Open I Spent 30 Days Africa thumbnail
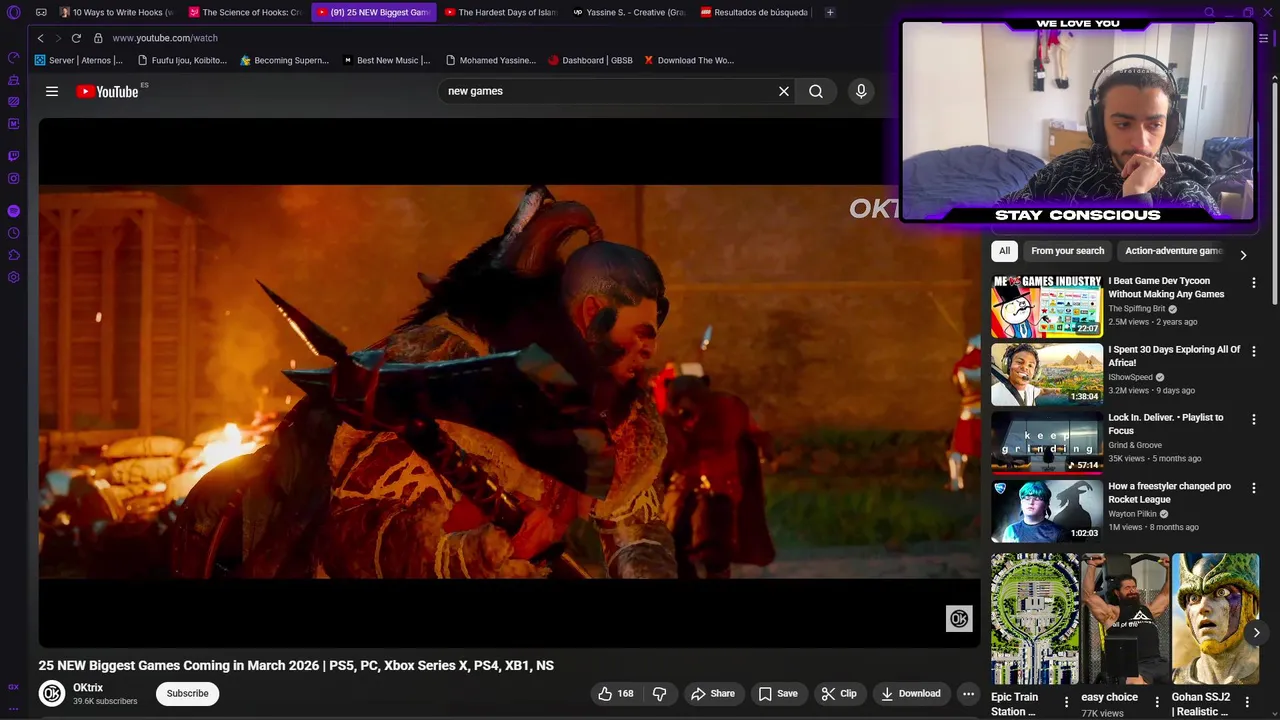1280x720 pixels. click(1047, 374)
